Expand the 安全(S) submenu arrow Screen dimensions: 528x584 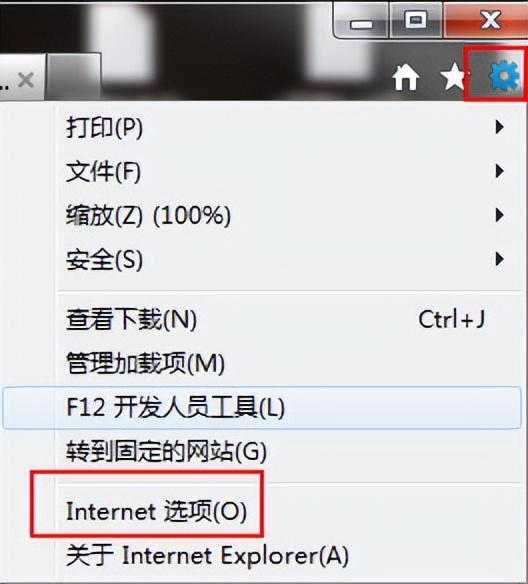(499, 259)
